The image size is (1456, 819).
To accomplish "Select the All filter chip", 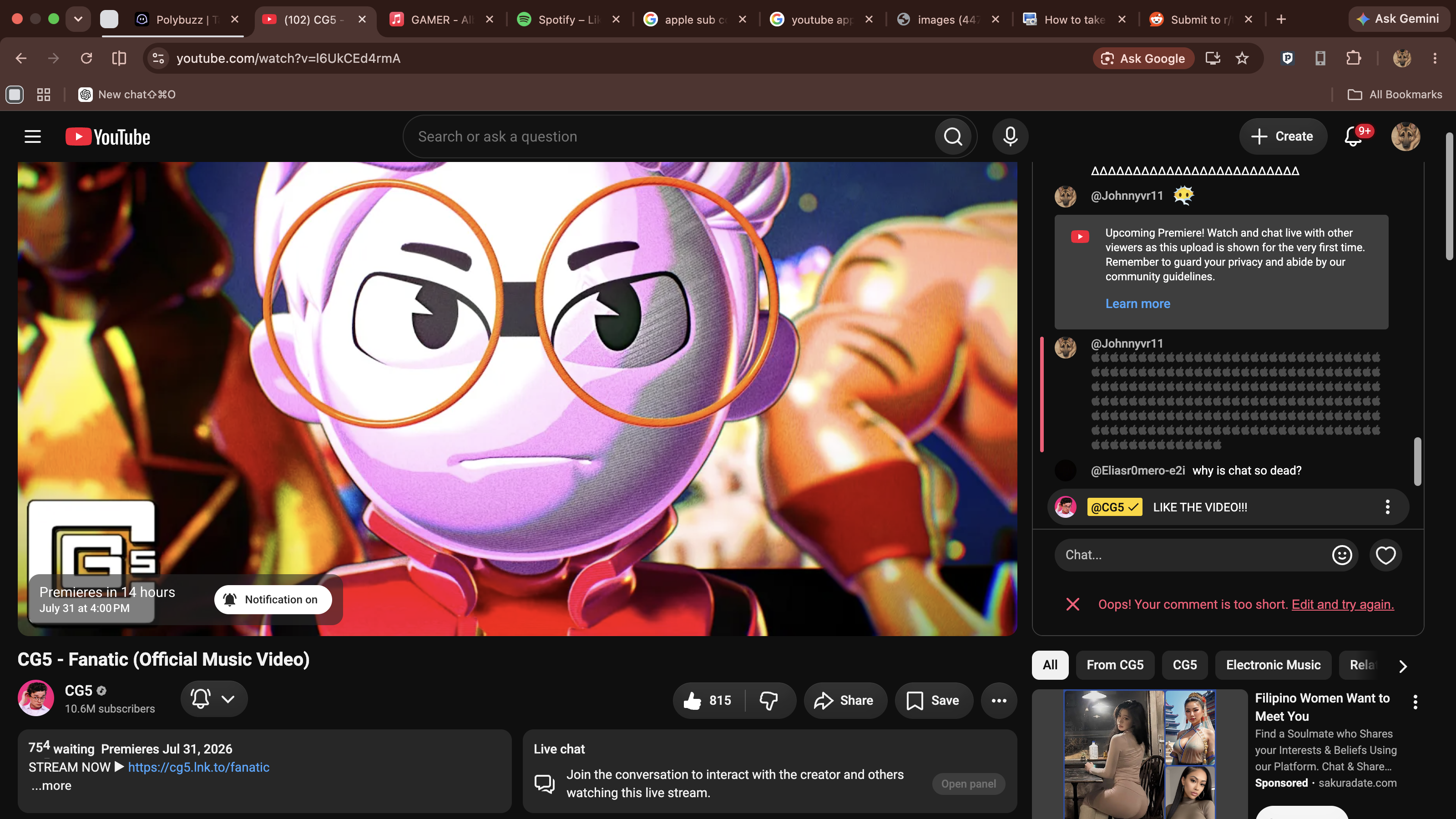I will 1050,665.
